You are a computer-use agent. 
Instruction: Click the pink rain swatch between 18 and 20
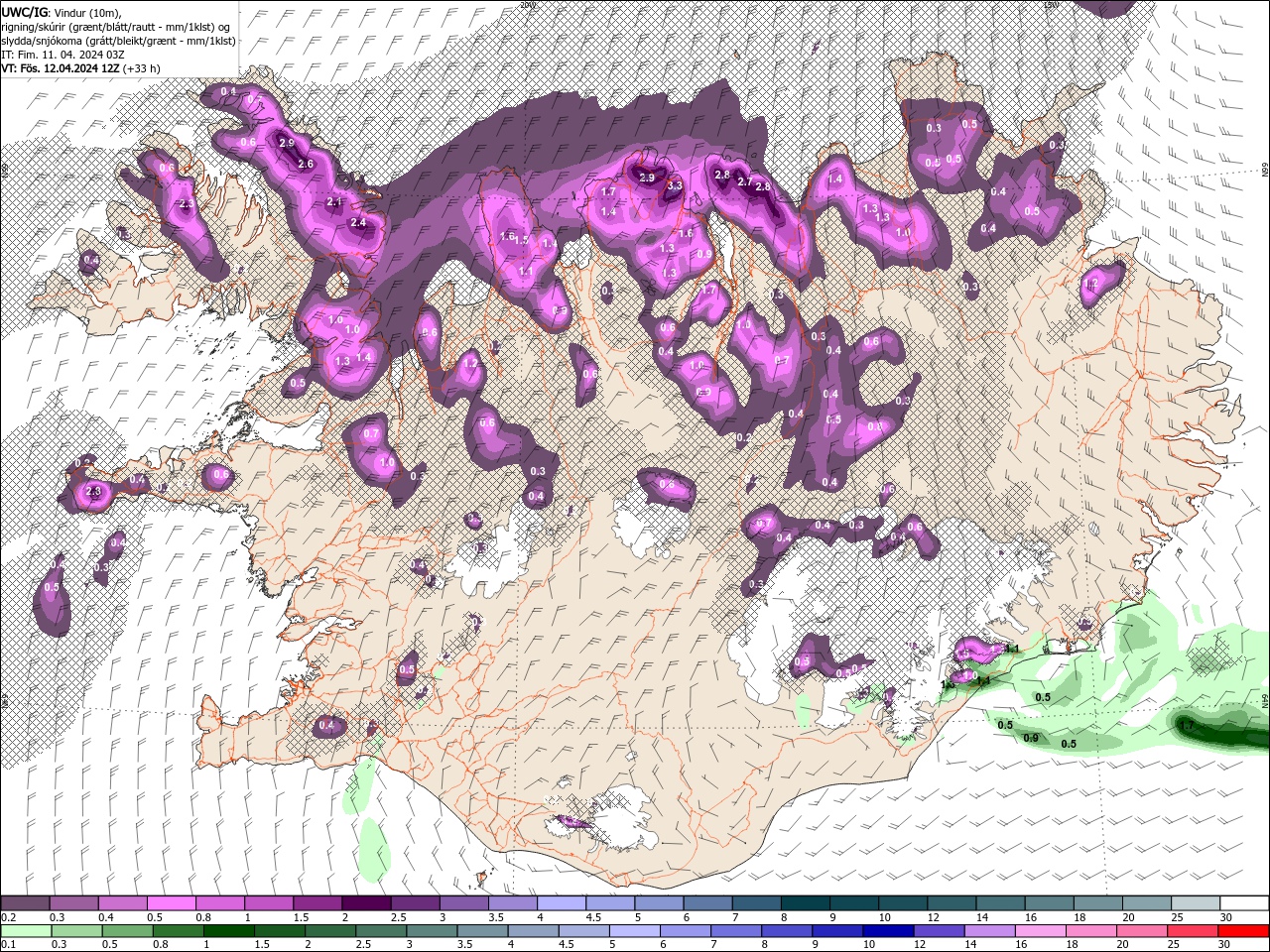(1089, 930)
